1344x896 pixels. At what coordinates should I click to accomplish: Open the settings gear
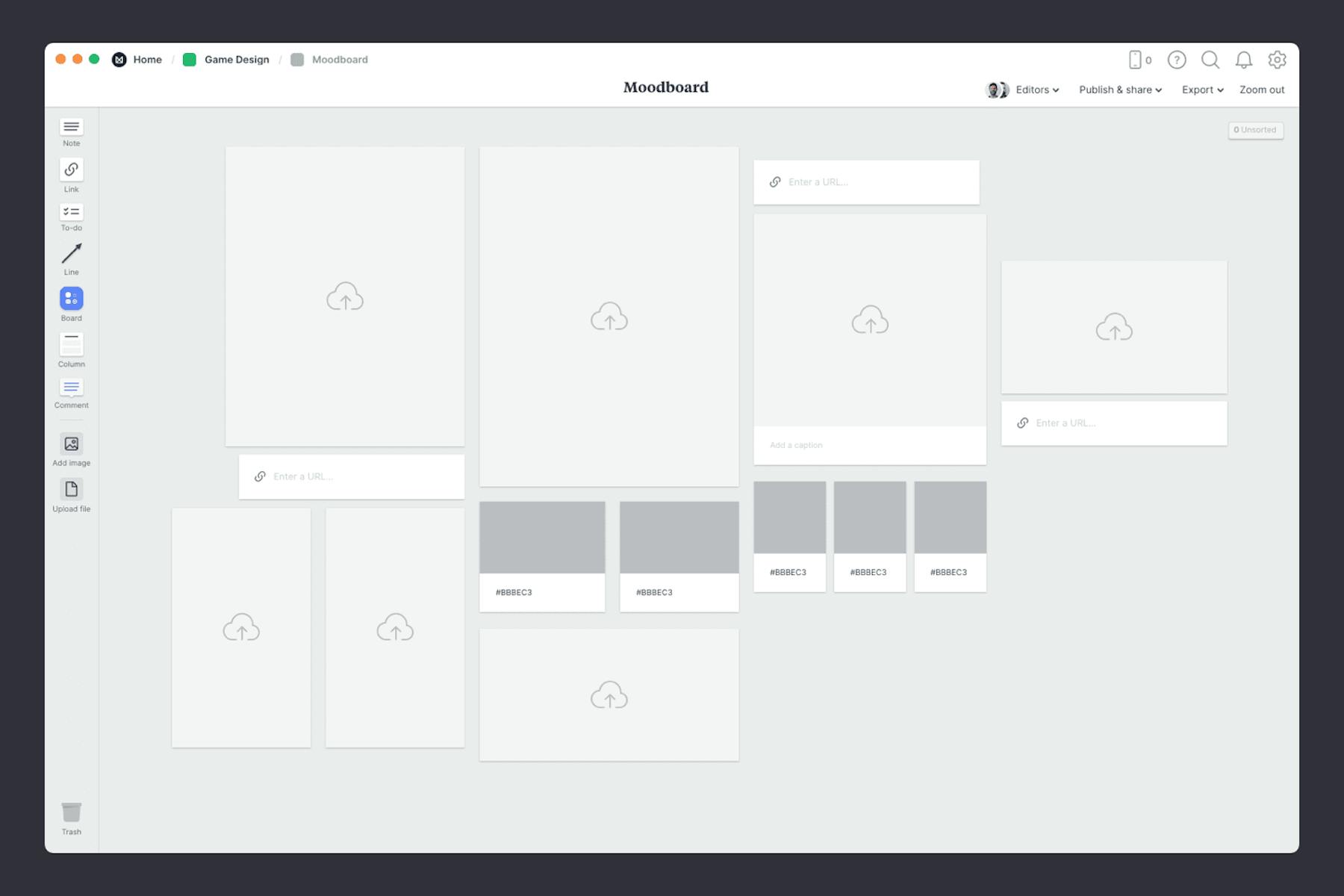pyautogui.click(x=1278, y=60)
